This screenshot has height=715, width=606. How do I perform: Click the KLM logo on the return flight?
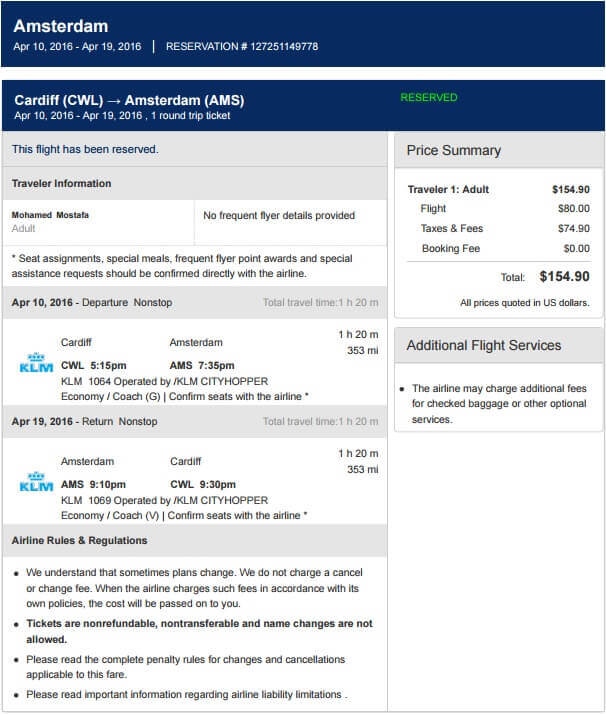click(x=36, y=481)
